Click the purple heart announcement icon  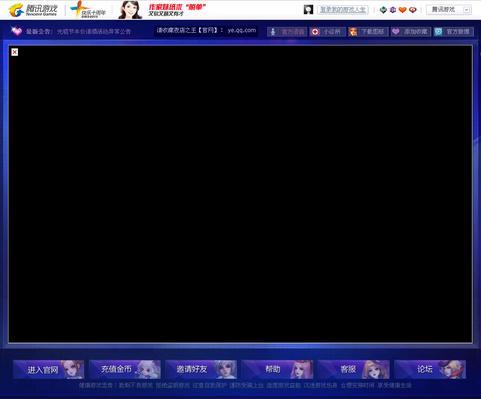point(16,31)
